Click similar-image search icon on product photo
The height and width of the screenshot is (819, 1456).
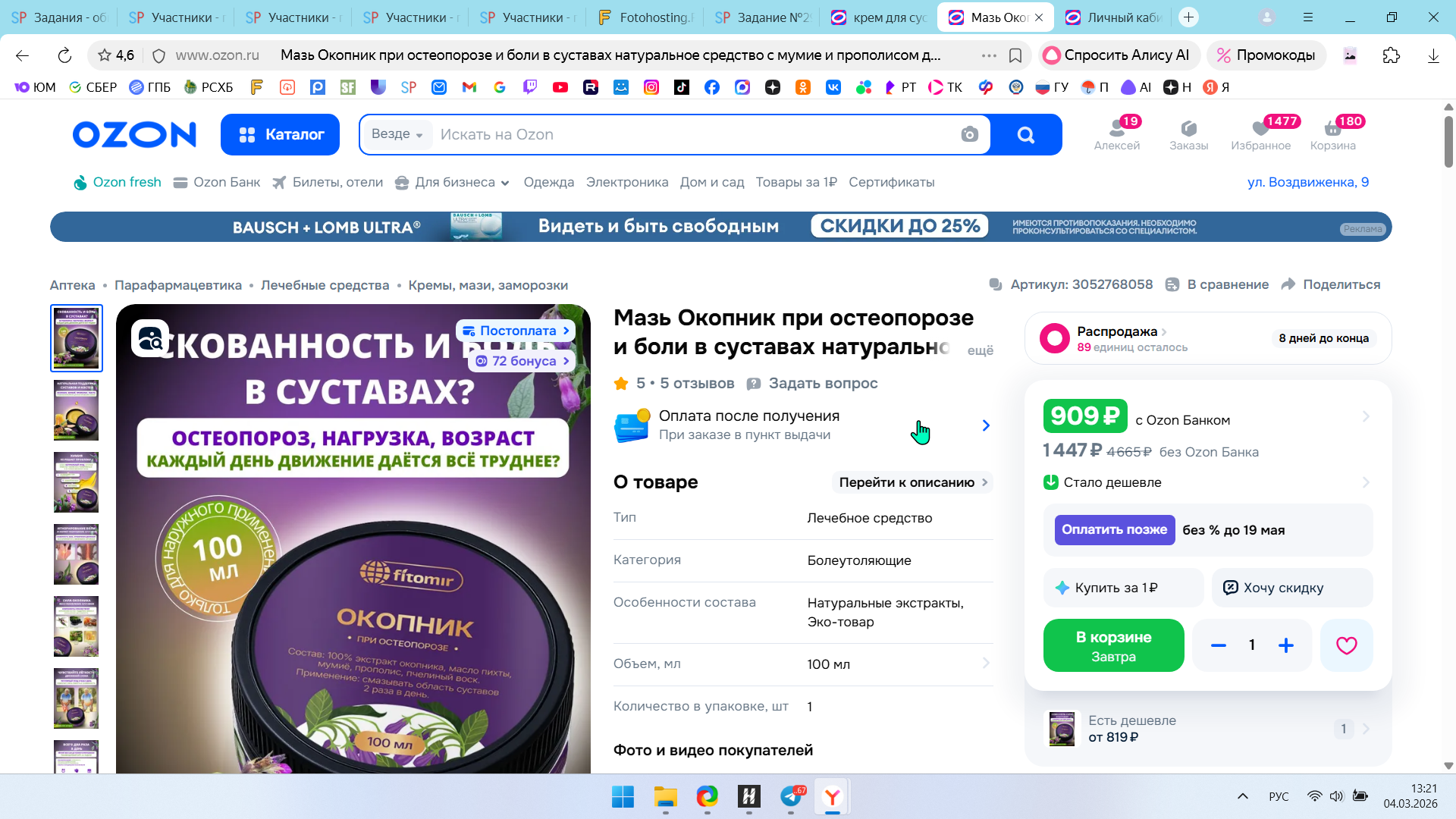tap(150, 338)
